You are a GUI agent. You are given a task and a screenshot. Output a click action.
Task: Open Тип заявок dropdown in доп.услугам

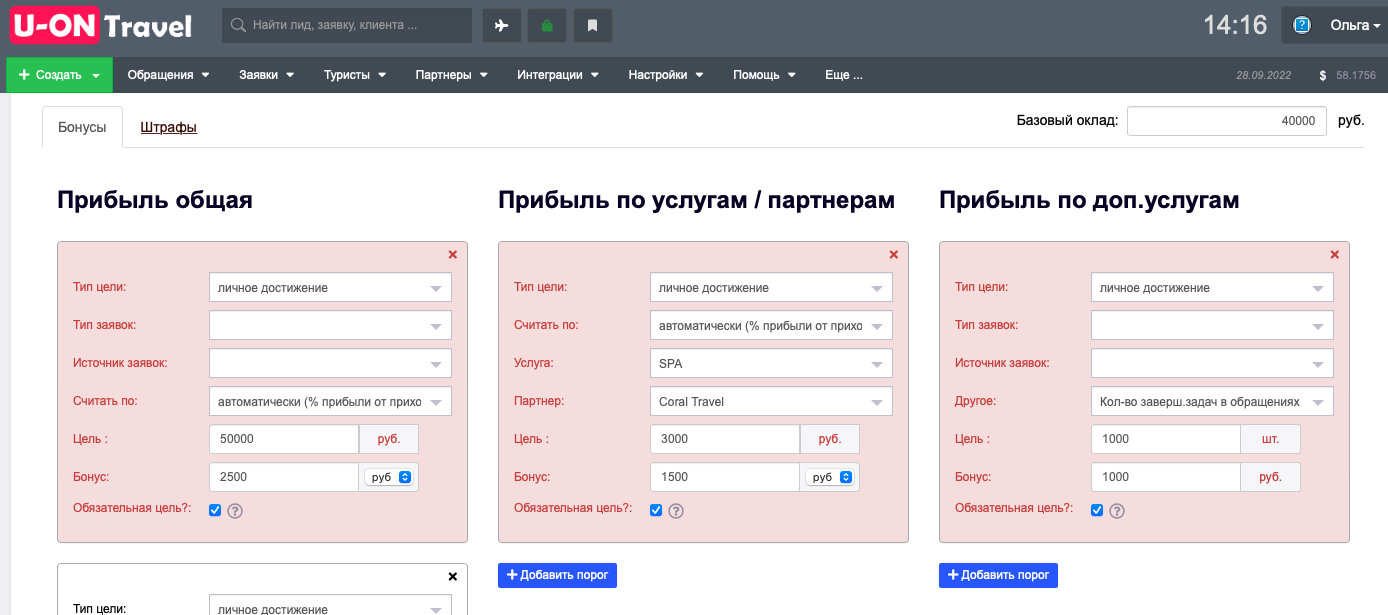pyautogui.click(x=1212, y=325)
